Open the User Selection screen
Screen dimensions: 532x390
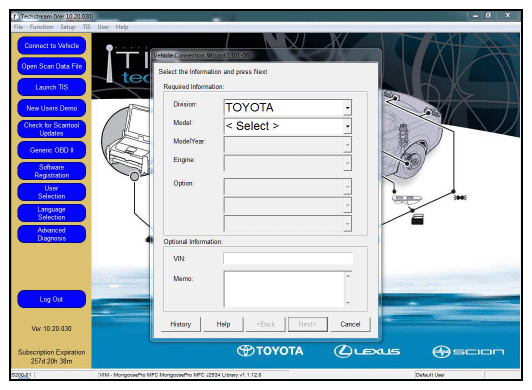(52, 192)
